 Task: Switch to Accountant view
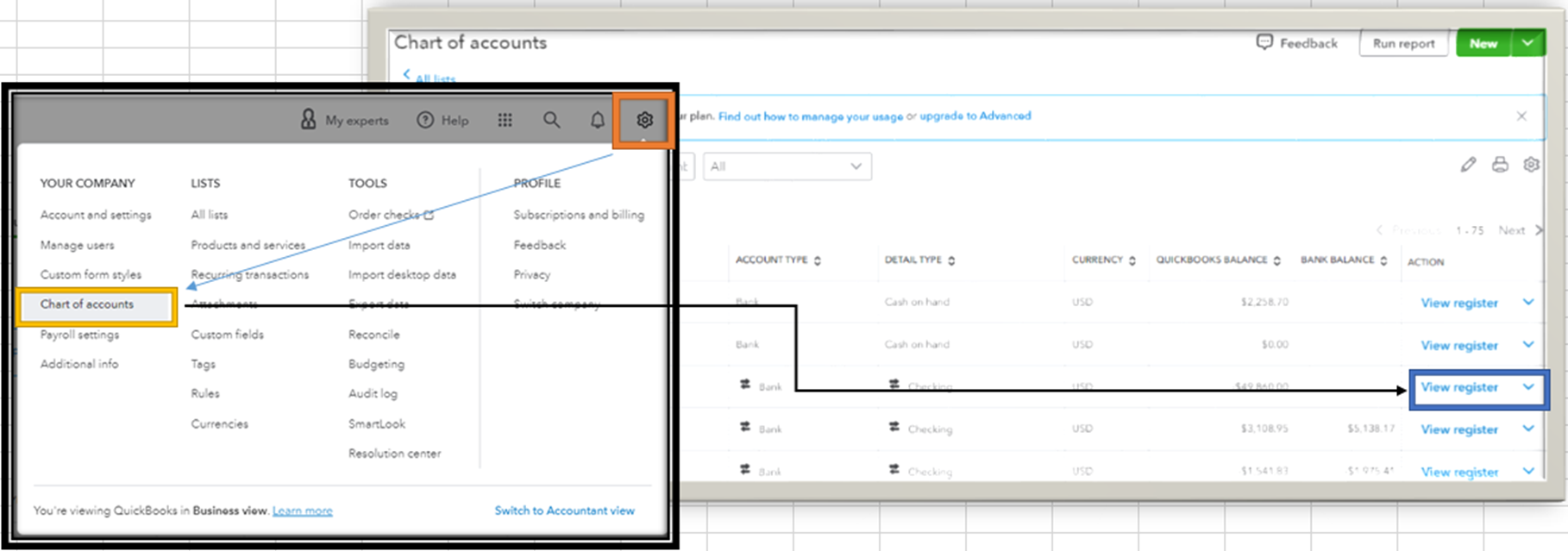point(565,510)
